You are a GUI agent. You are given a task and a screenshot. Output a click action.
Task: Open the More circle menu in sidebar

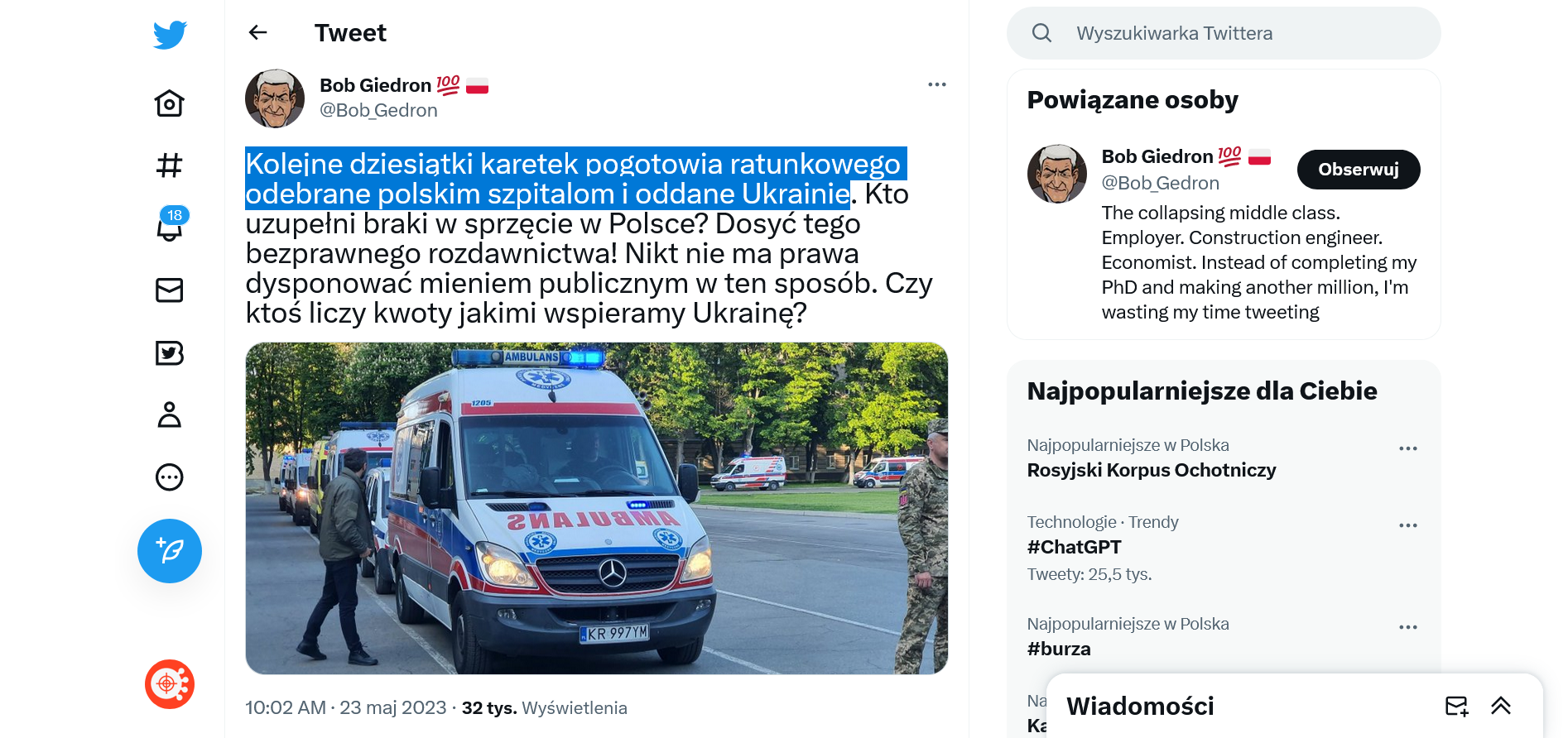coord(170,477)
